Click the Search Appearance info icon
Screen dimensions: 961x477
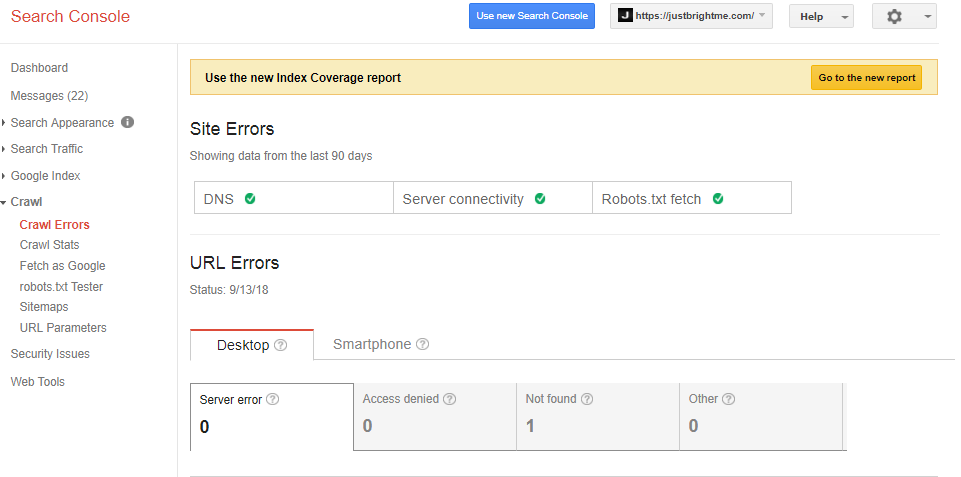[x=127, y=122]
